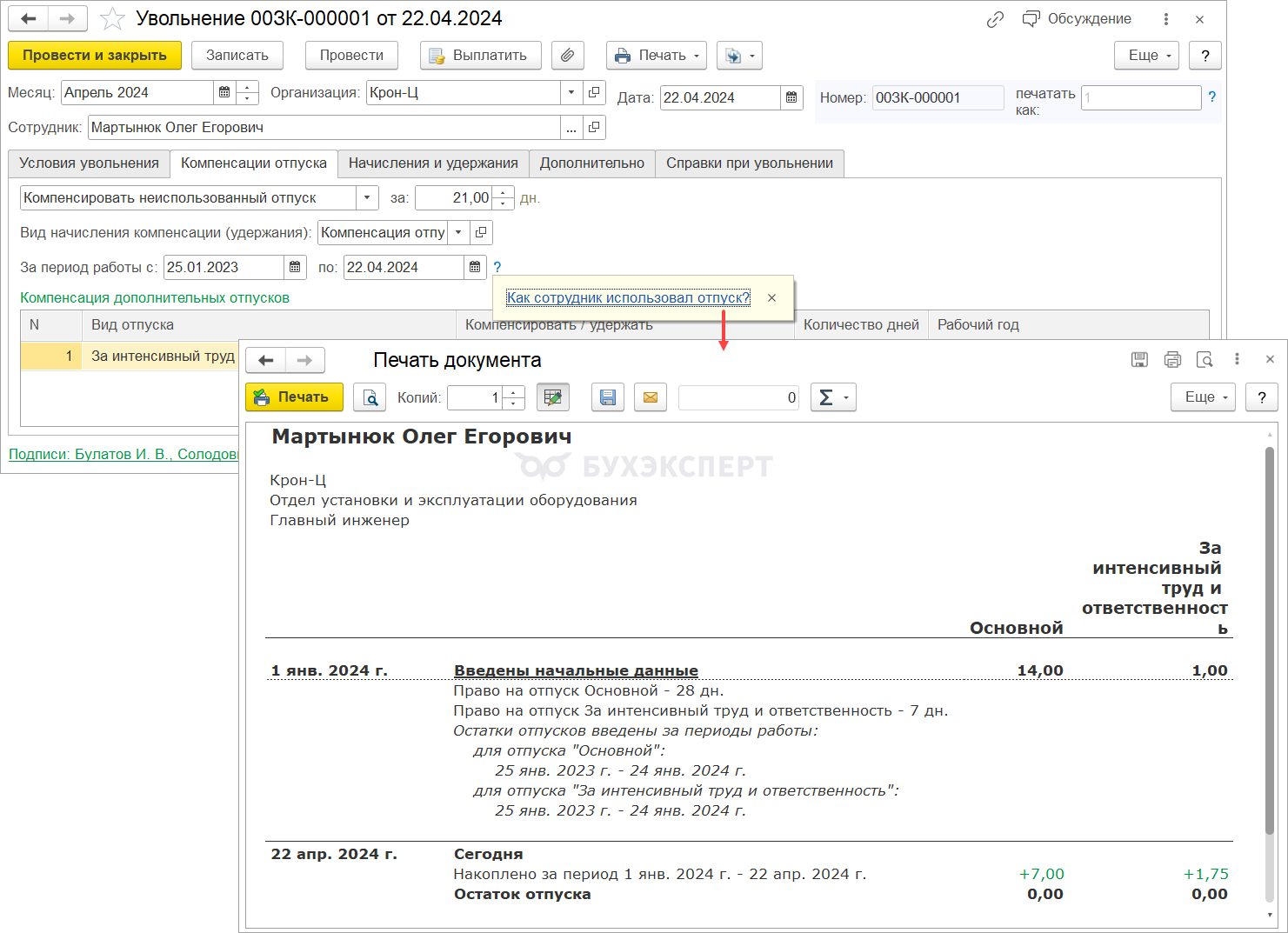Save printed form with blue diskette icon
1288x933 pixels.
(x=608, y=397)
